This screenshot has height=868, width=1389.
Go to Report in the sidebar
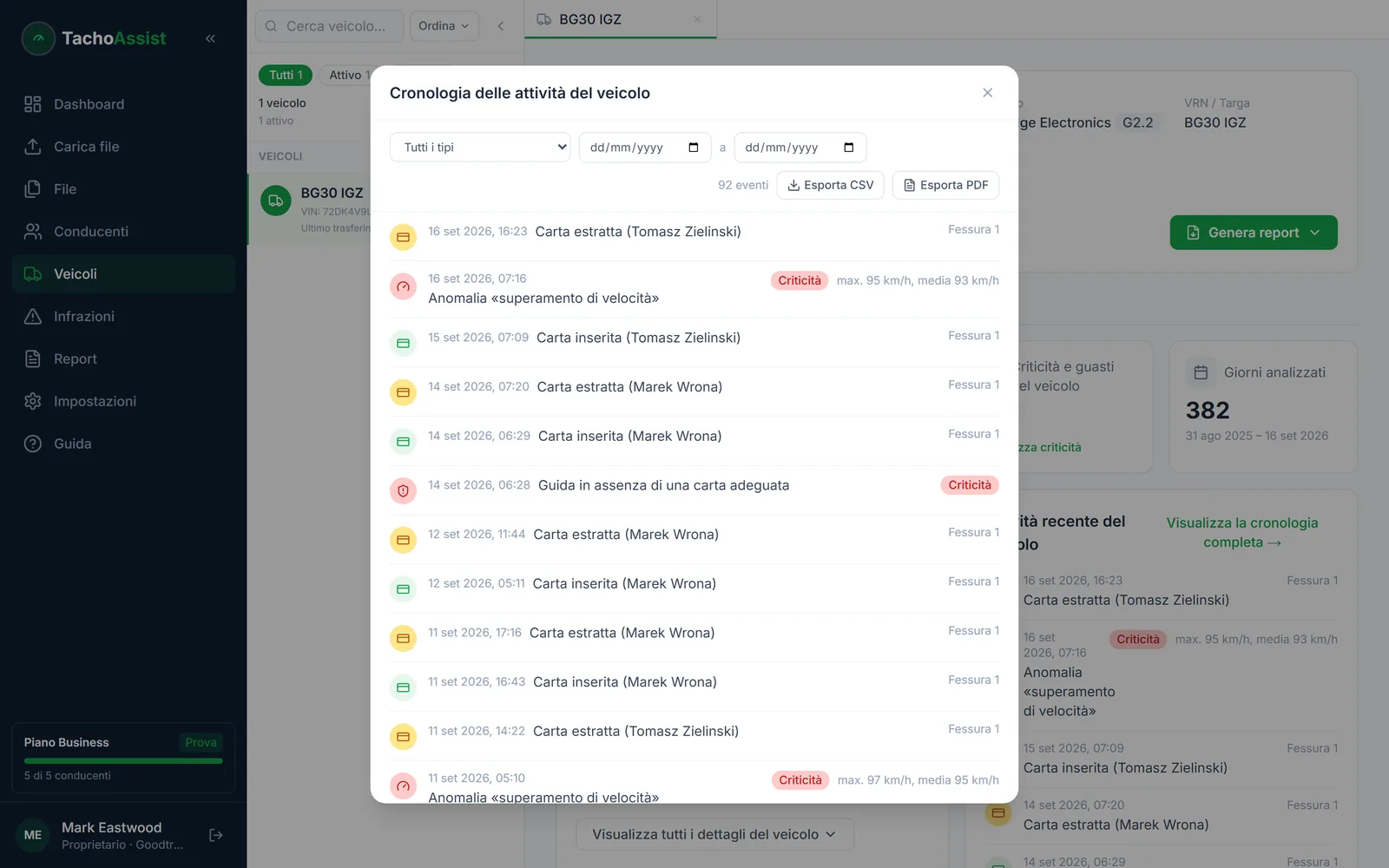123,359
